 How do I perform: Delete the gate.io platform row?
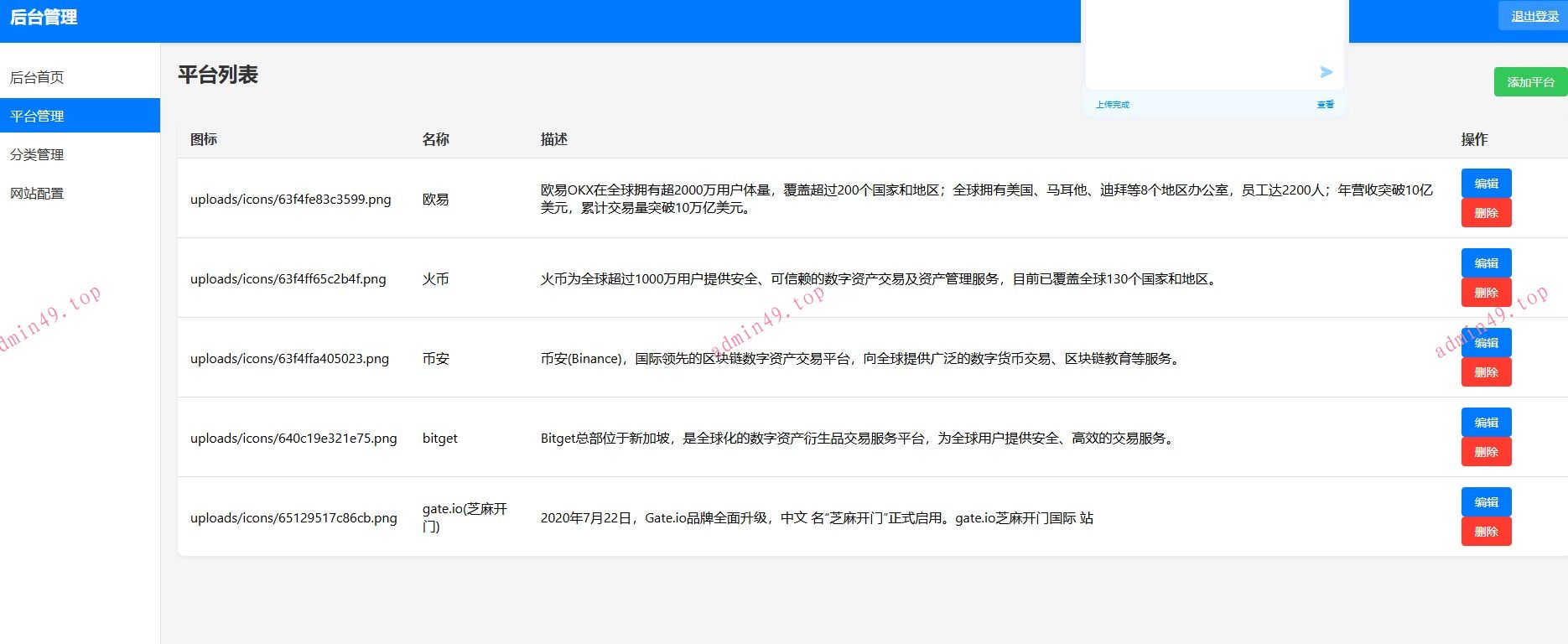click(1486, 532)
